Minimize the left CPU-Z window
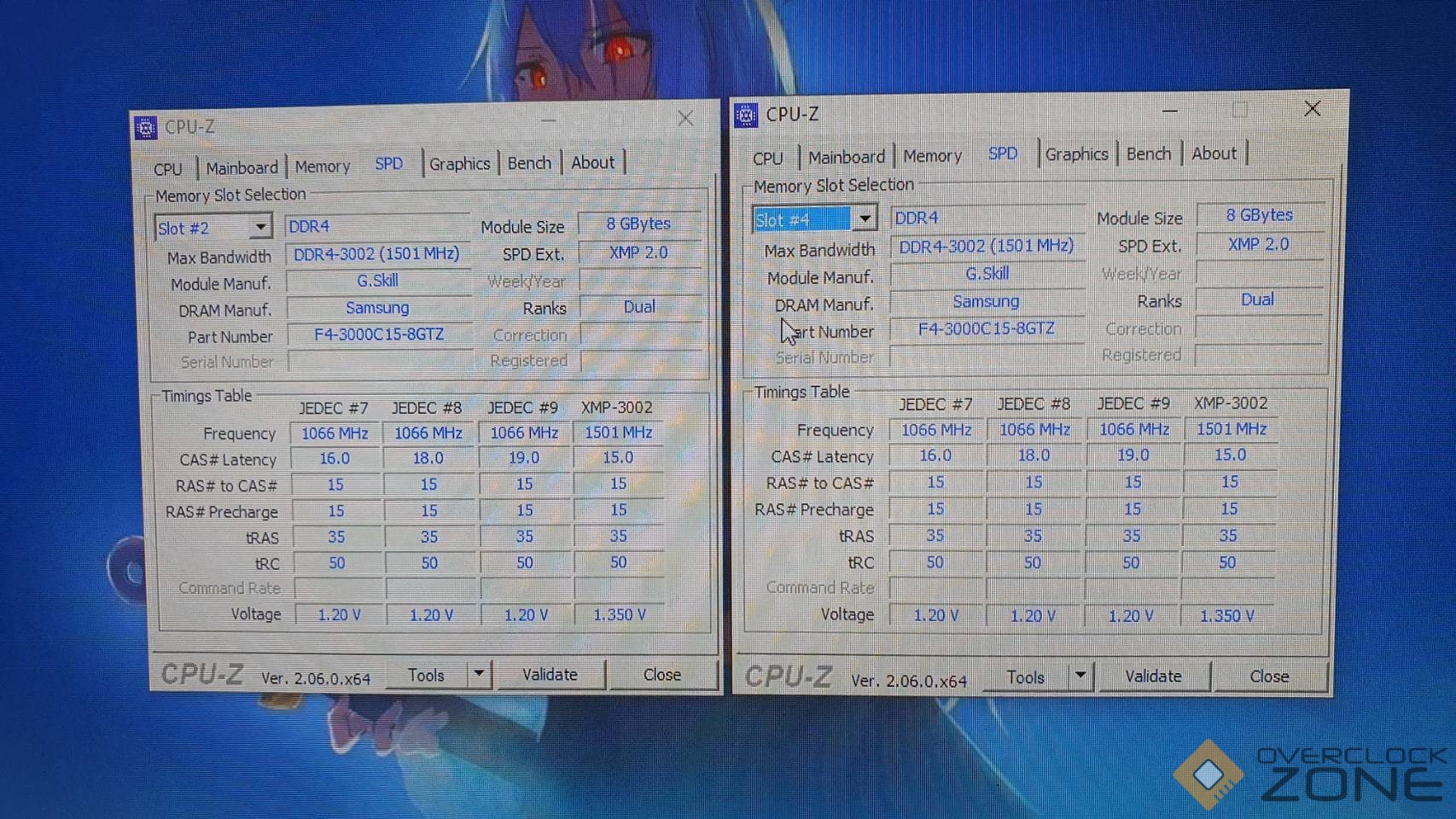This screenshot has width=1456, height=819. click(549, 121)
